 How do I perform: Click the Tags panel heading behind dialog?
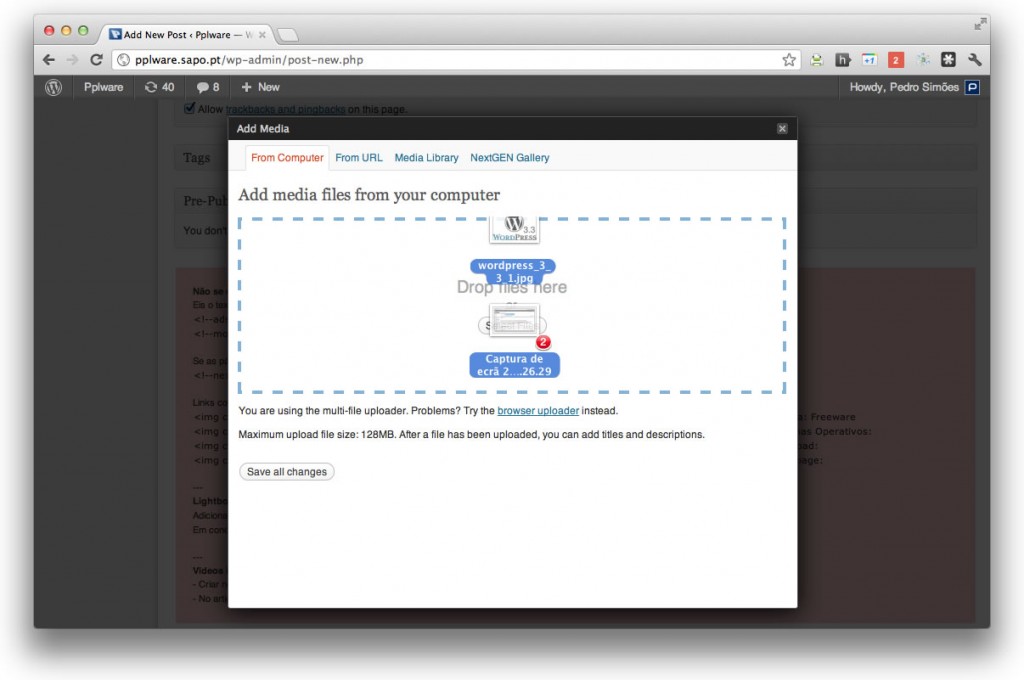click(x=197, y=157)
